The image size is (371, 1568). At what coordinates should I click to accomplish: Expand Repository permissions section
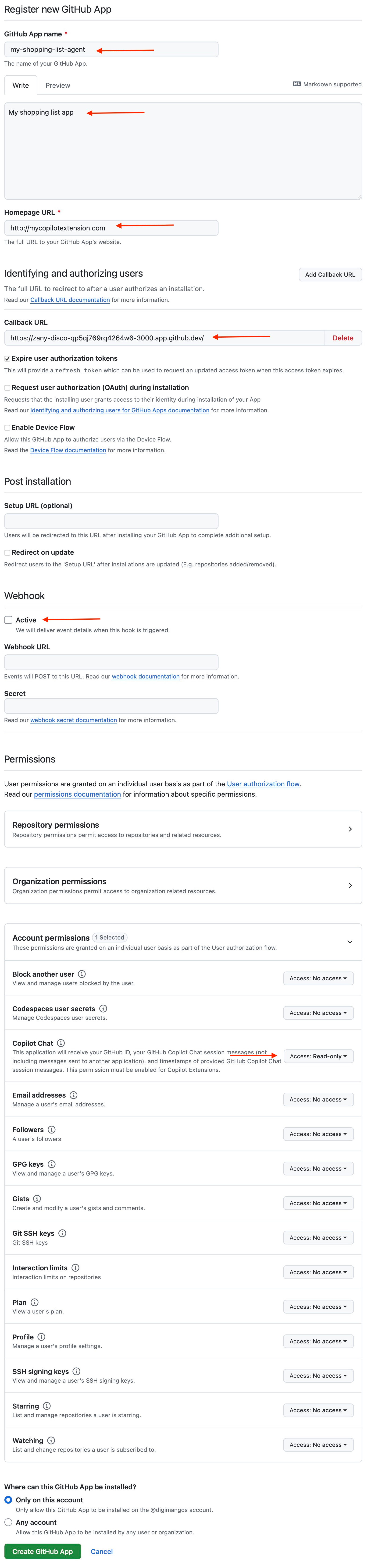click(x=350, y=829)
